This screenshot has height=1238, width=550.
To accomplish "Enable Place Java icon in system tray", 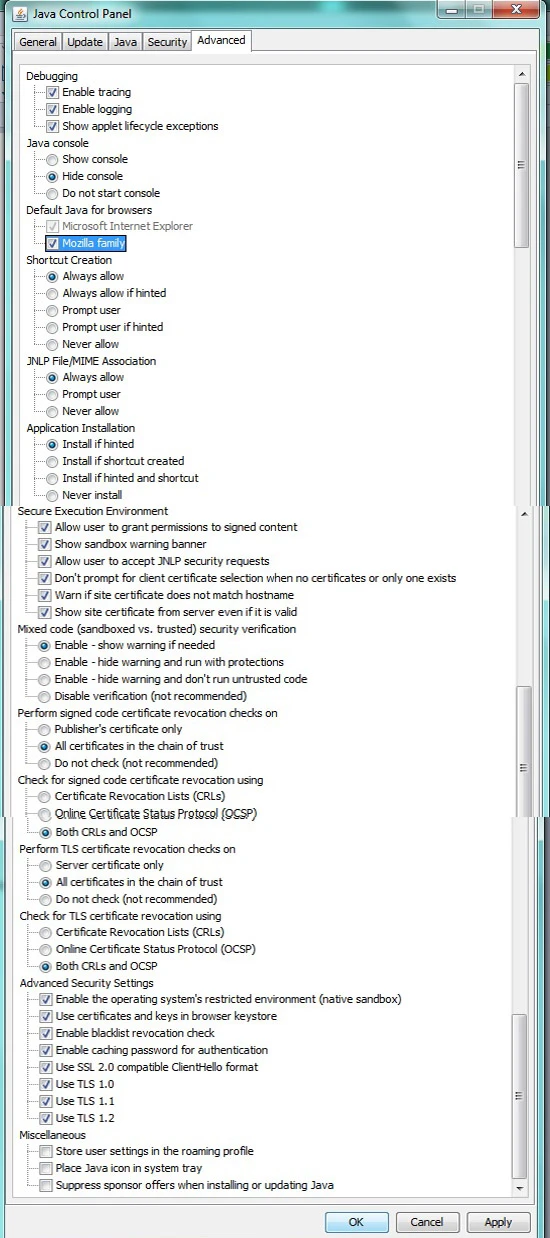I will click(x=45, y=1168).
